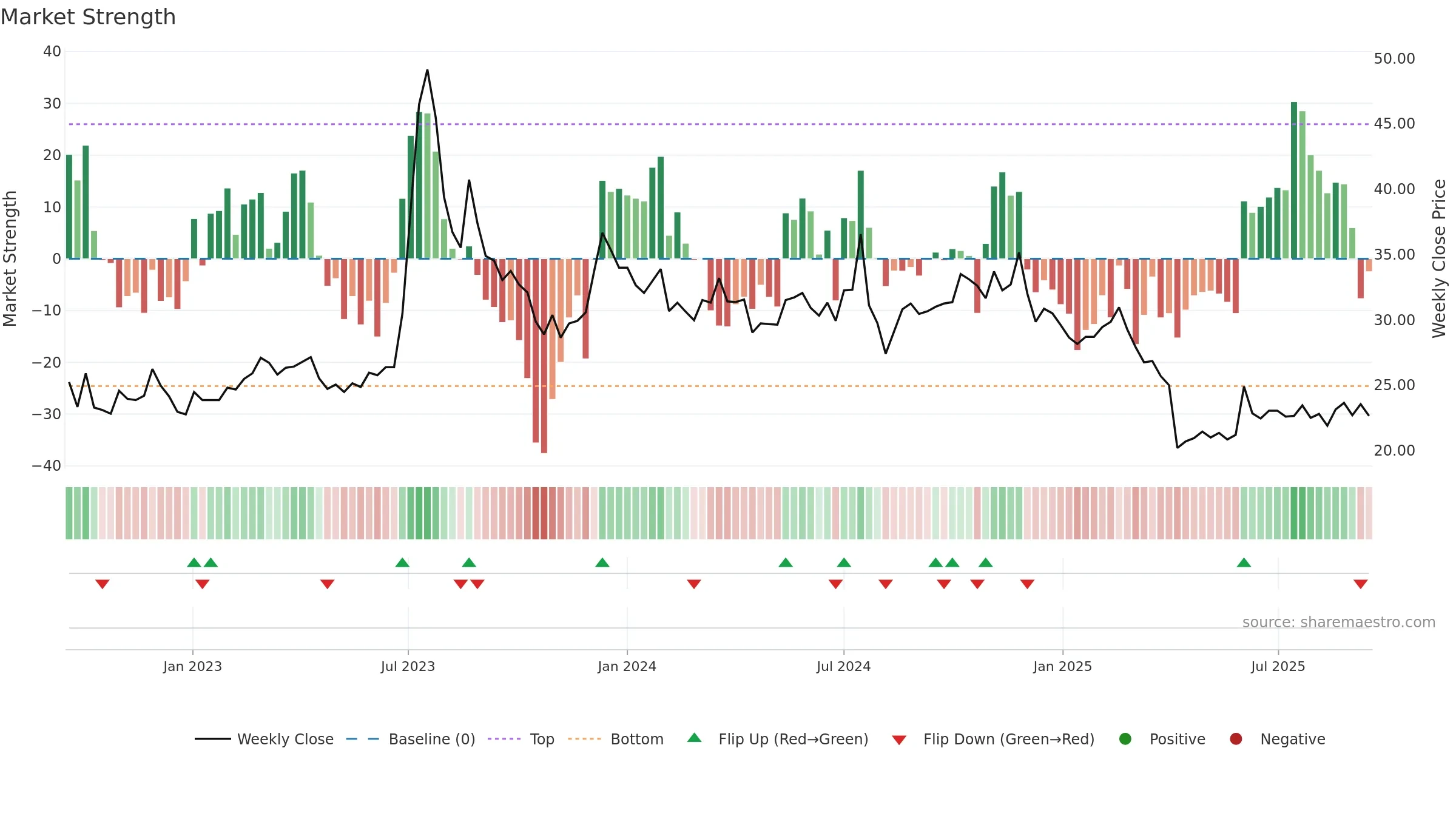Click the Flip Down (Green→Red) legend label

tap(1009, 739)
